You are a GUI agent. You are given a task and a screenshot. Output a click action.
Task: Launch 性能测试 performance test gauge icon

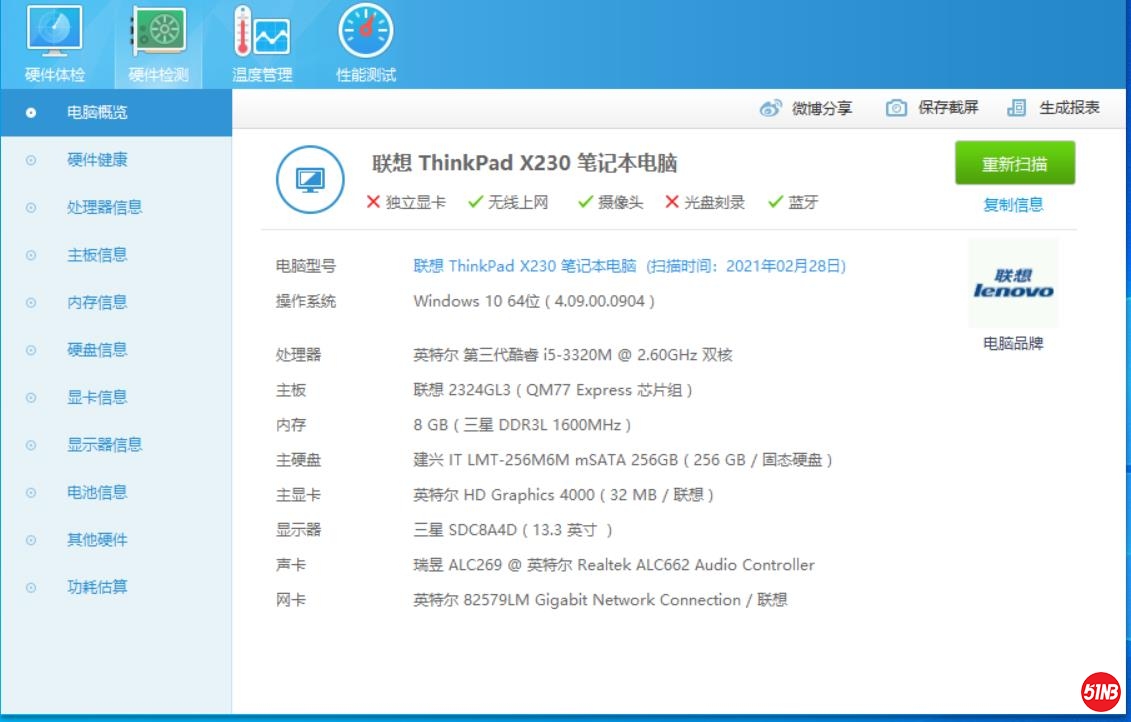point(366,32)
